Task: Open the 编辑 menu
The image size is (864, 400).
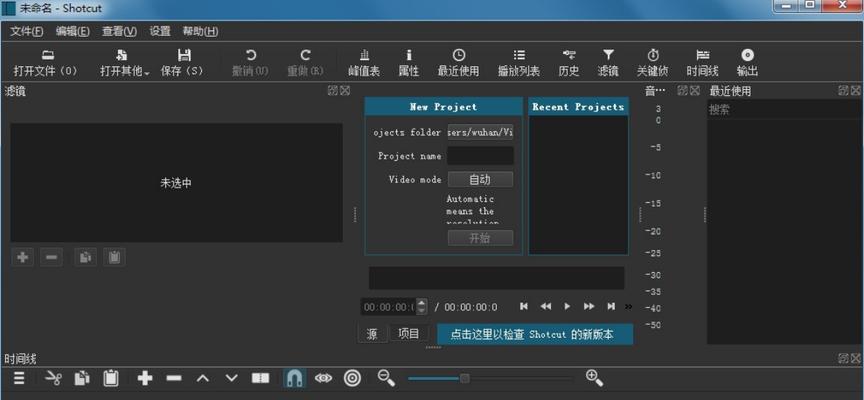Action: click(73, 31)
